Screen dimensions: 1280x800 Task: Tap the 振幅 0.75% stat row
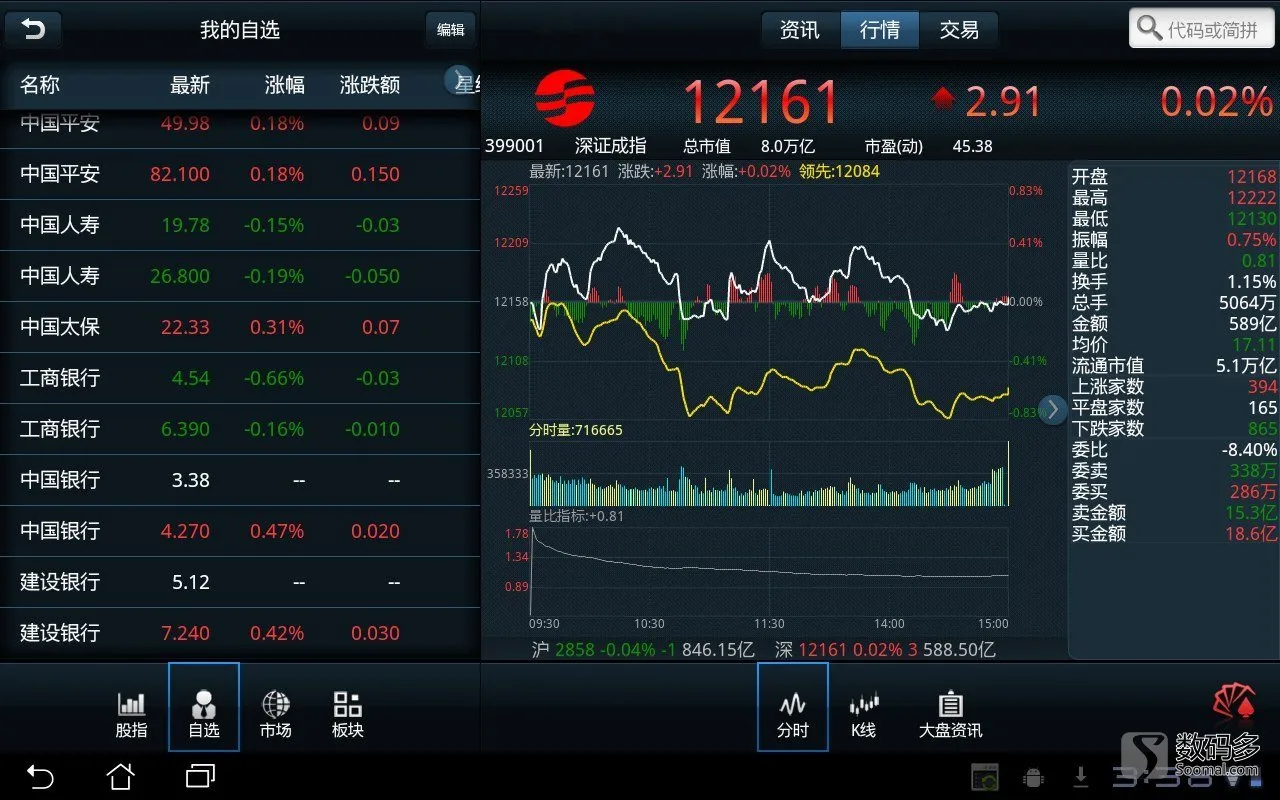tap(1174, 239)
